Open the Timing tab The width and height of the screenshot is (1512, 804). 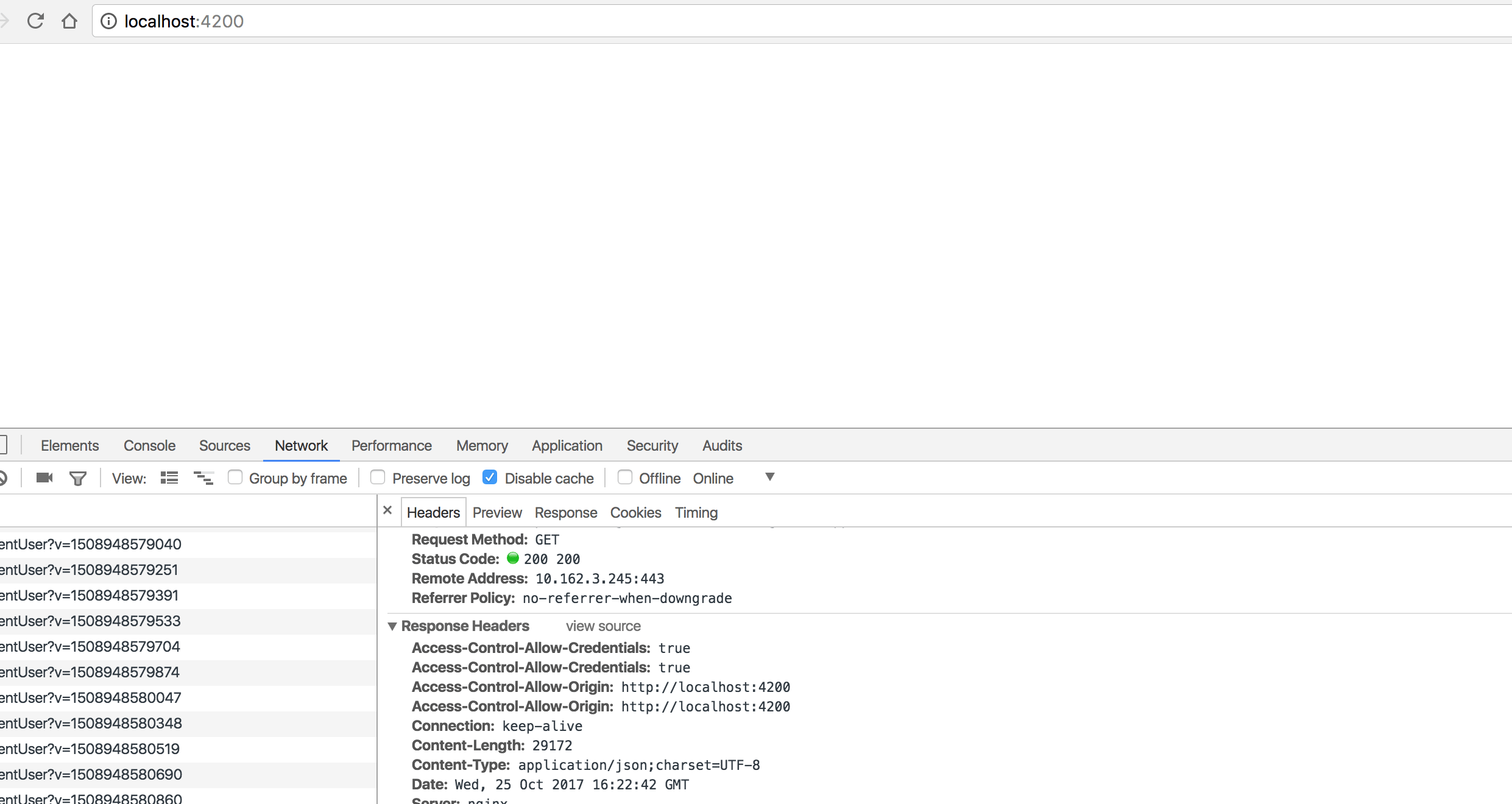coord(696,513)
